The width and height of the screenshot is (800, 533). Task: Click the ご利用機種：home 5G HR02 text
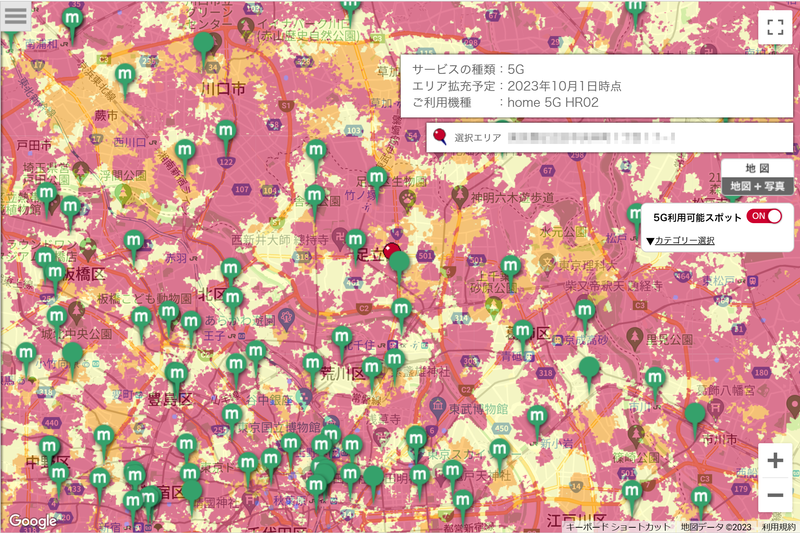pyautogui.click(x=505, y=103)
